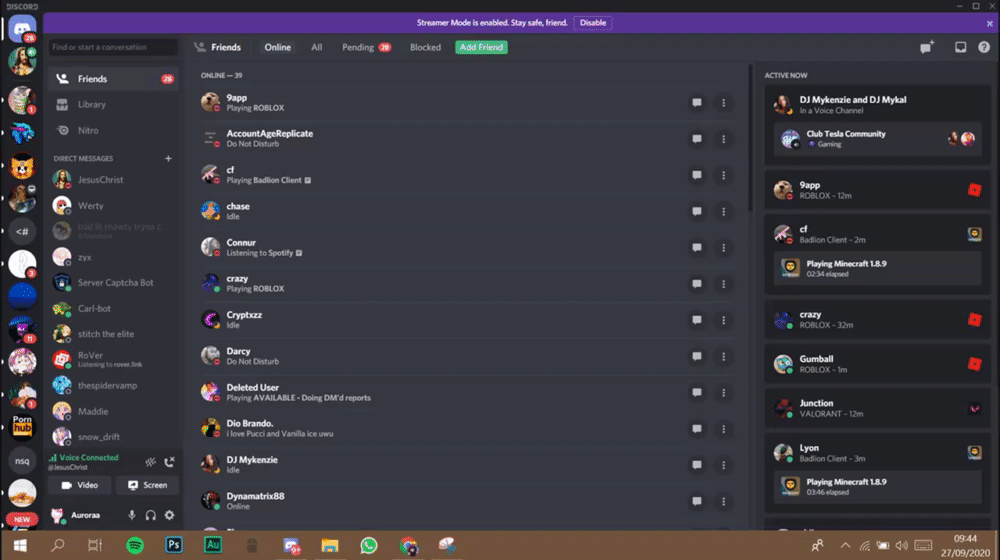Screen dimensions: 1000x560
Task: Message Cryptxzz via chat icon
Action: pyautogui.click(x=696, y=320)
